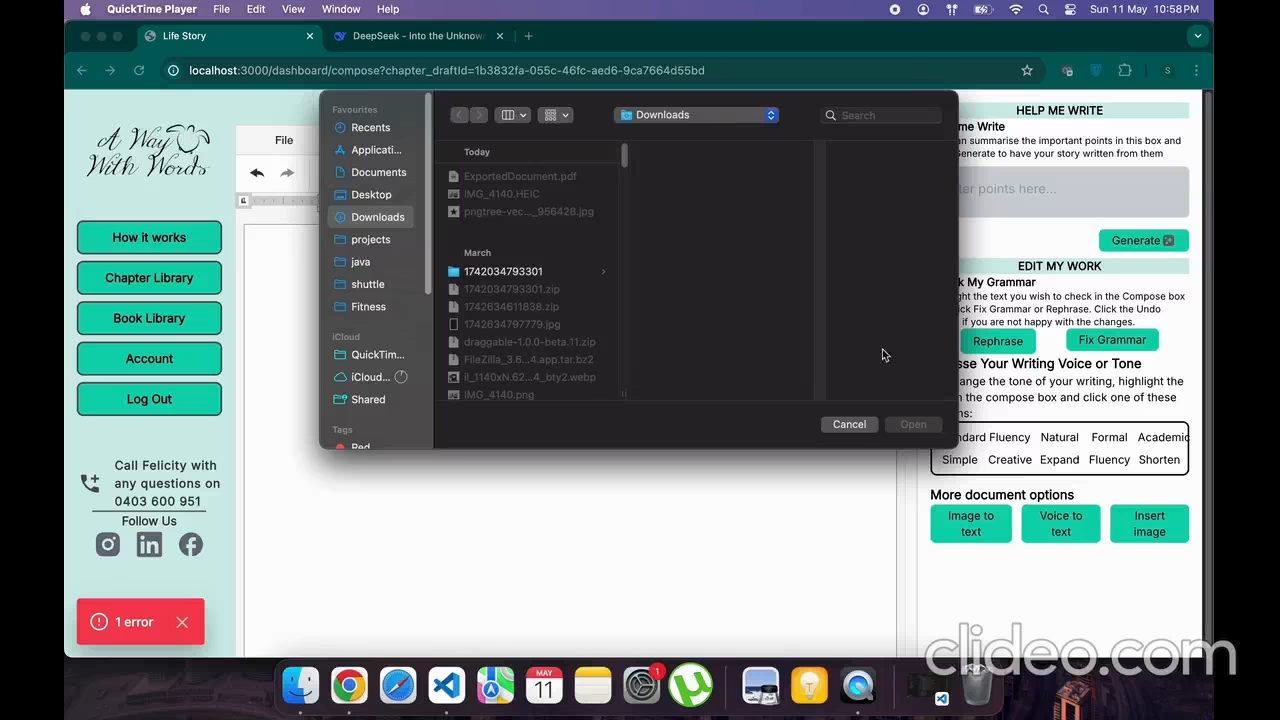Click the Insert image button
The width and height of the screenshot is (1280, 720).
(x=1149, y=524)
